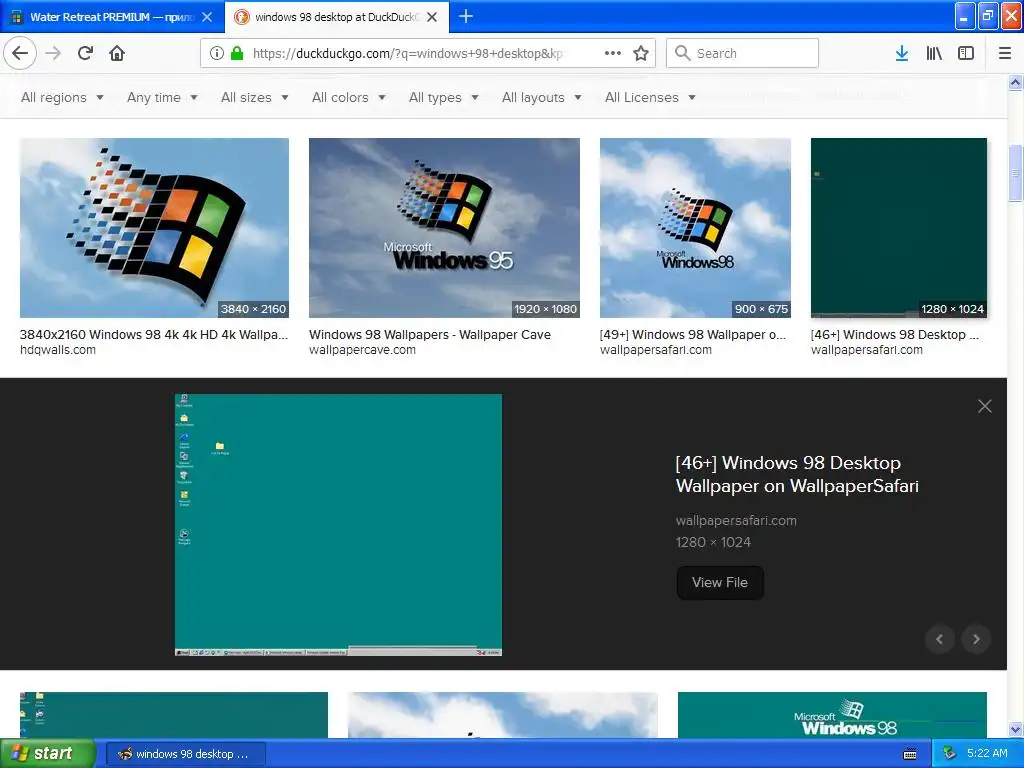Open wallpapercave.com source link
This screenshot has height=768, width=1024.
[362, 350]
